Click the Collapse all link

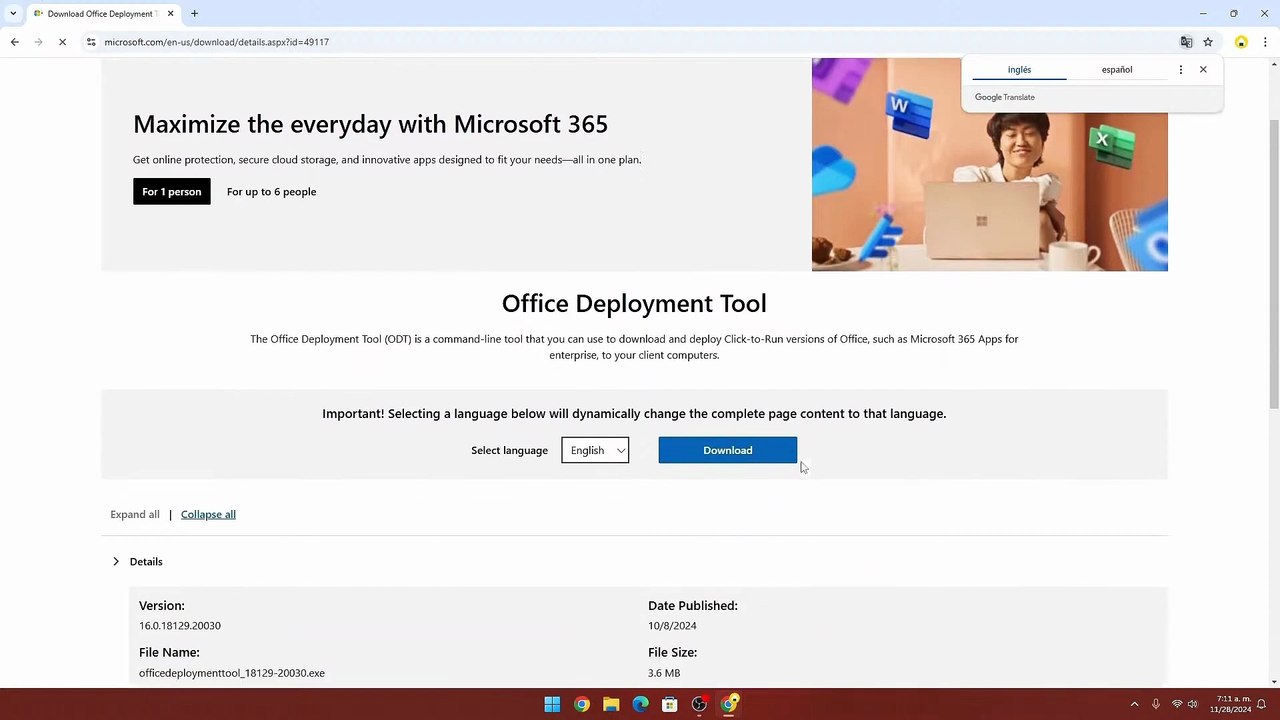[x=208, y=514]
